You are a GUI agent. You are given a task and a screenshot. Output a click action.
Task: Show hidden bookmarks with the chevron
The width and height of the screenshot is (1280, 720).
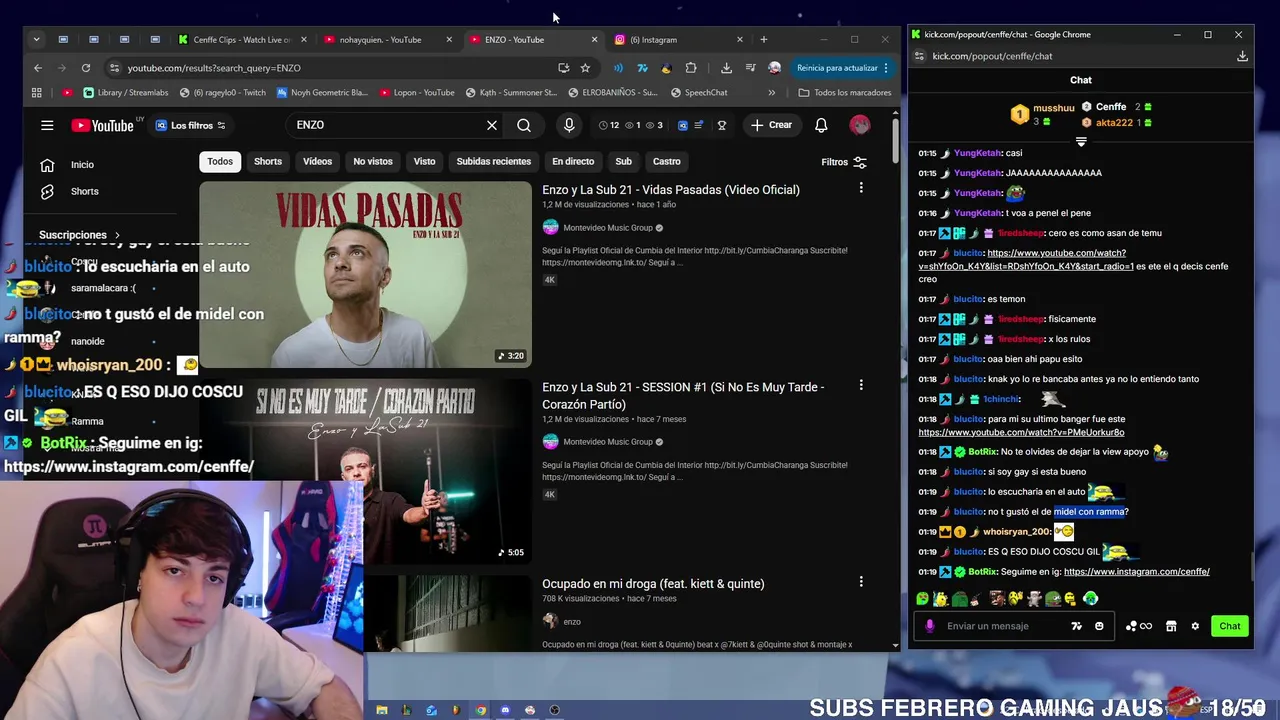pos(771,93)
